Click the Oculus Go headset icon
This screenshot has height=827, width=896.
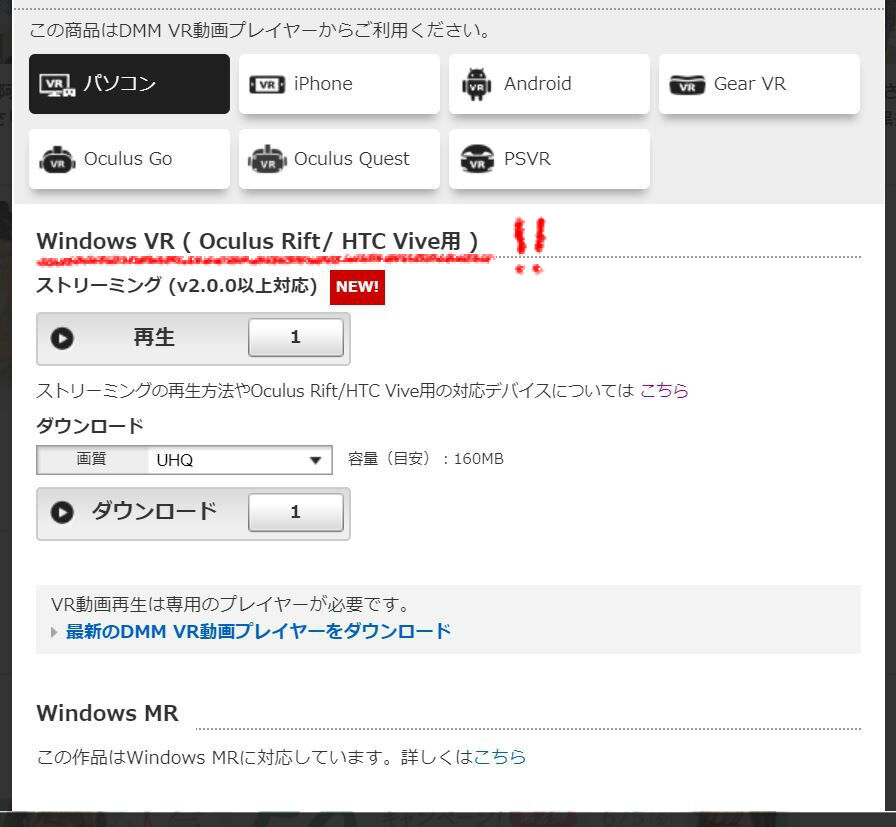click(x=57, y=159)
